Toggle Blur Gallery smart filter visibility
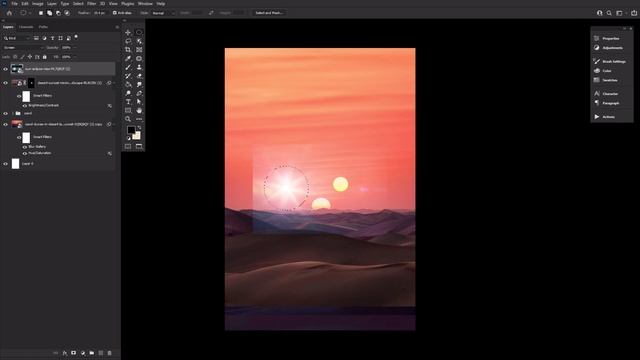The width and height of the screenshot is (640, 360). 24,147
